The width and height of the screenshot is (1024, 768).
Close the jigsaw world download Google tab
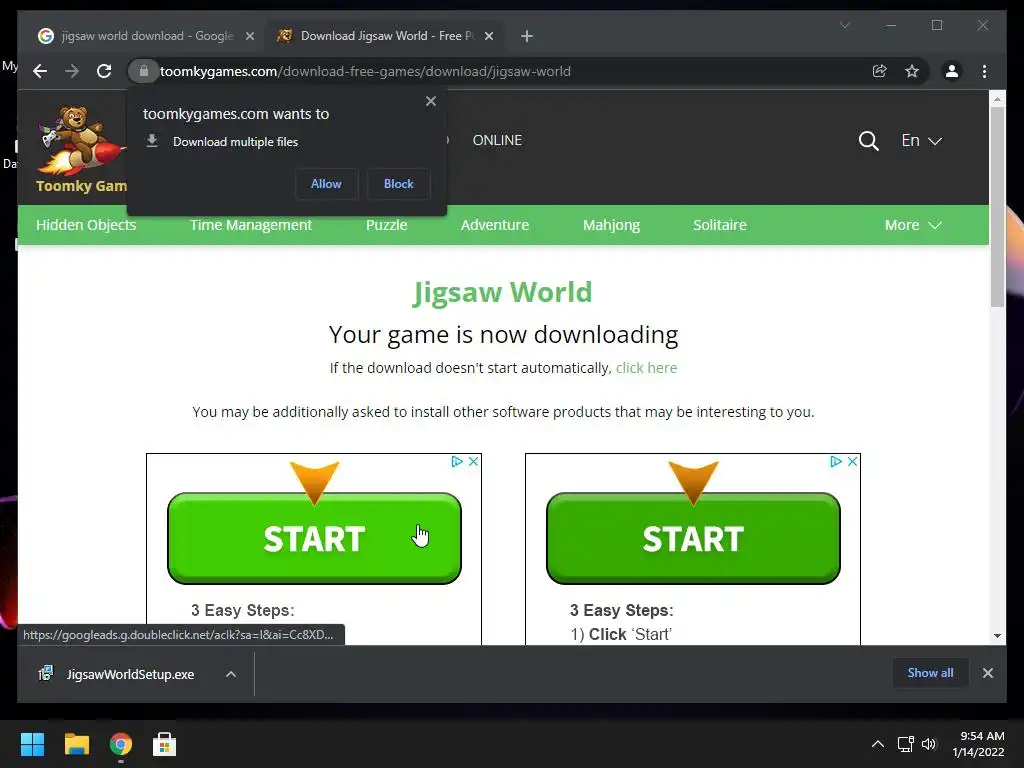click(x=249, y=36)
